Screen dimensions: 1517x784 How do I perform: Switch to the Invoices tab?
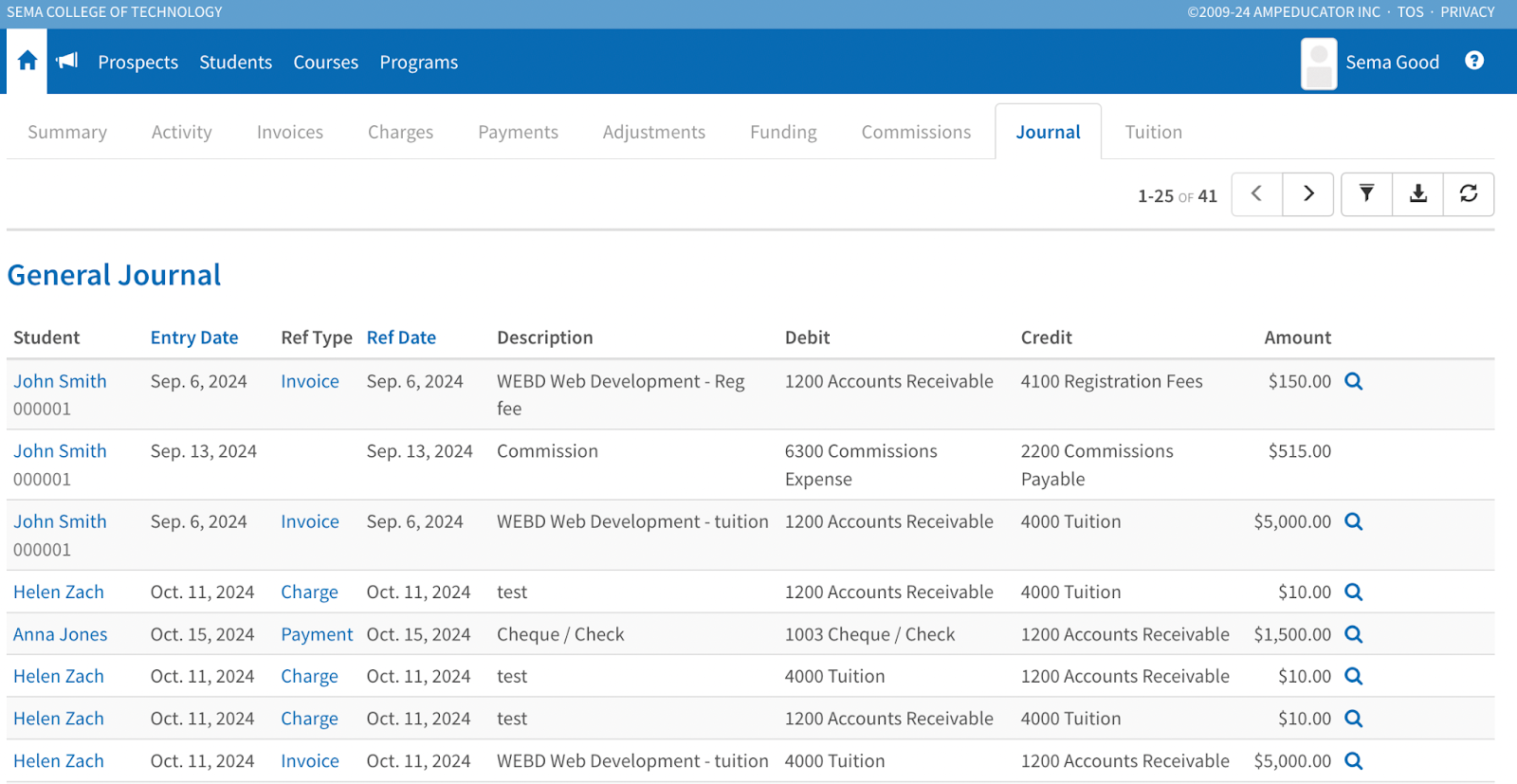(x=290, y=132)
